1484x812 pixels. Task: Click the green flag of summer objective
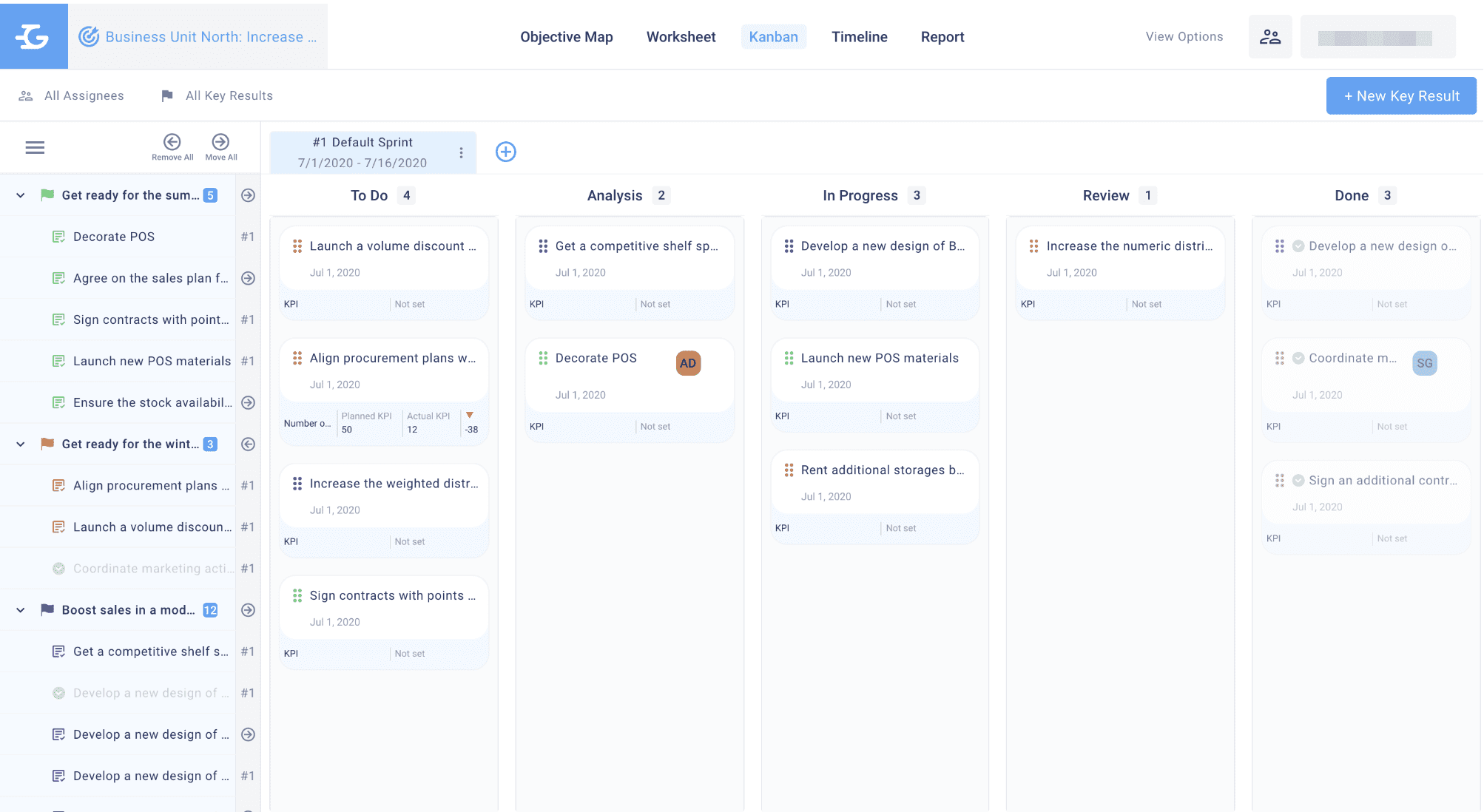point(47,195)
